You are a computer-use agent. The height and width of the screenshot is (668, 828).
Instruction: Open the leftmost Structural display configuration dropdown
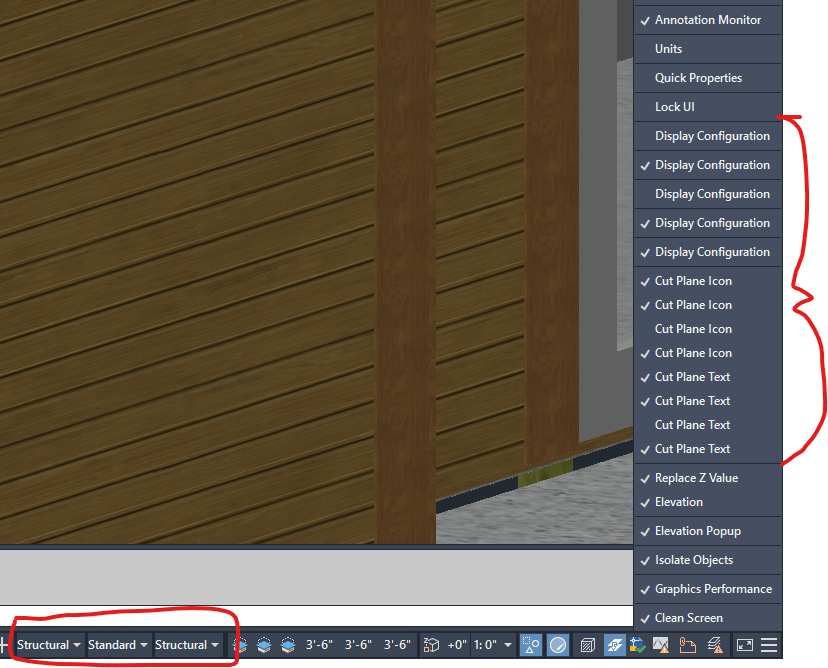[x=47, y=645]
